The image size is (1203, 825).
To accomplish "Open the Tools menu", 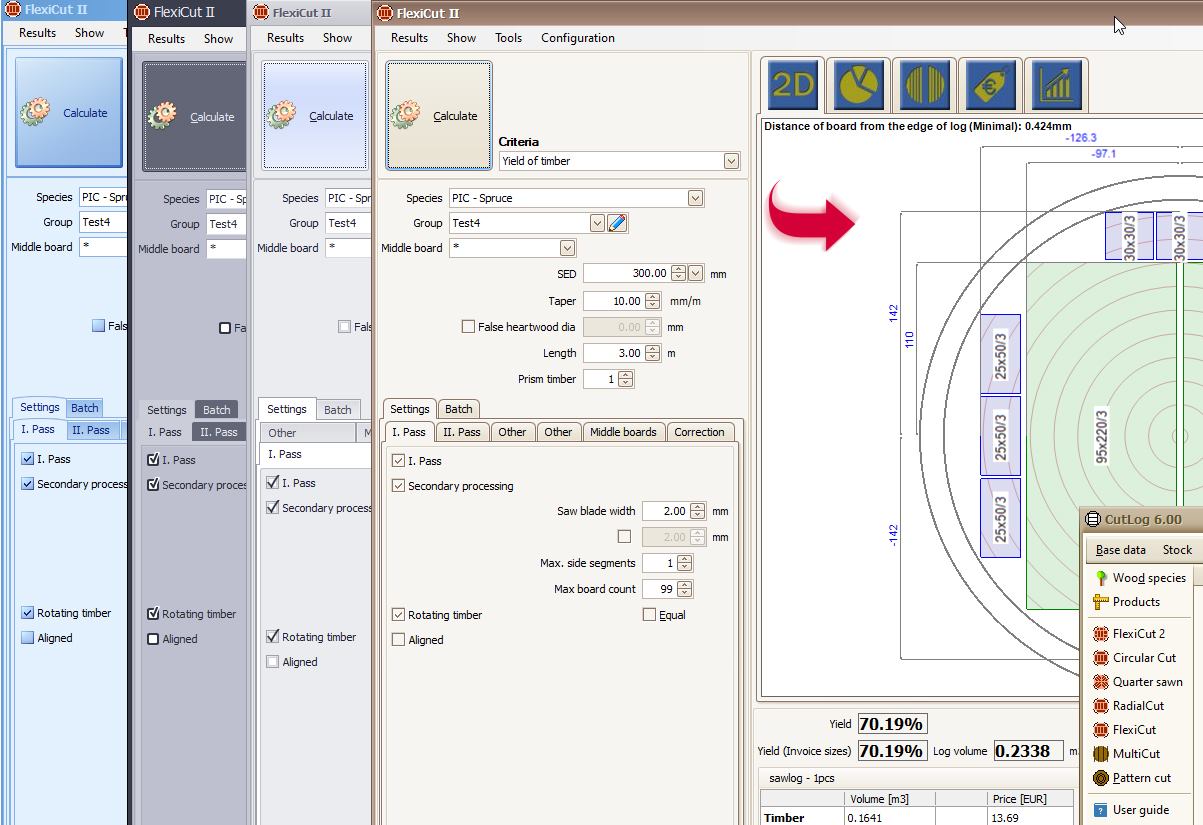I will pos(508,38).
